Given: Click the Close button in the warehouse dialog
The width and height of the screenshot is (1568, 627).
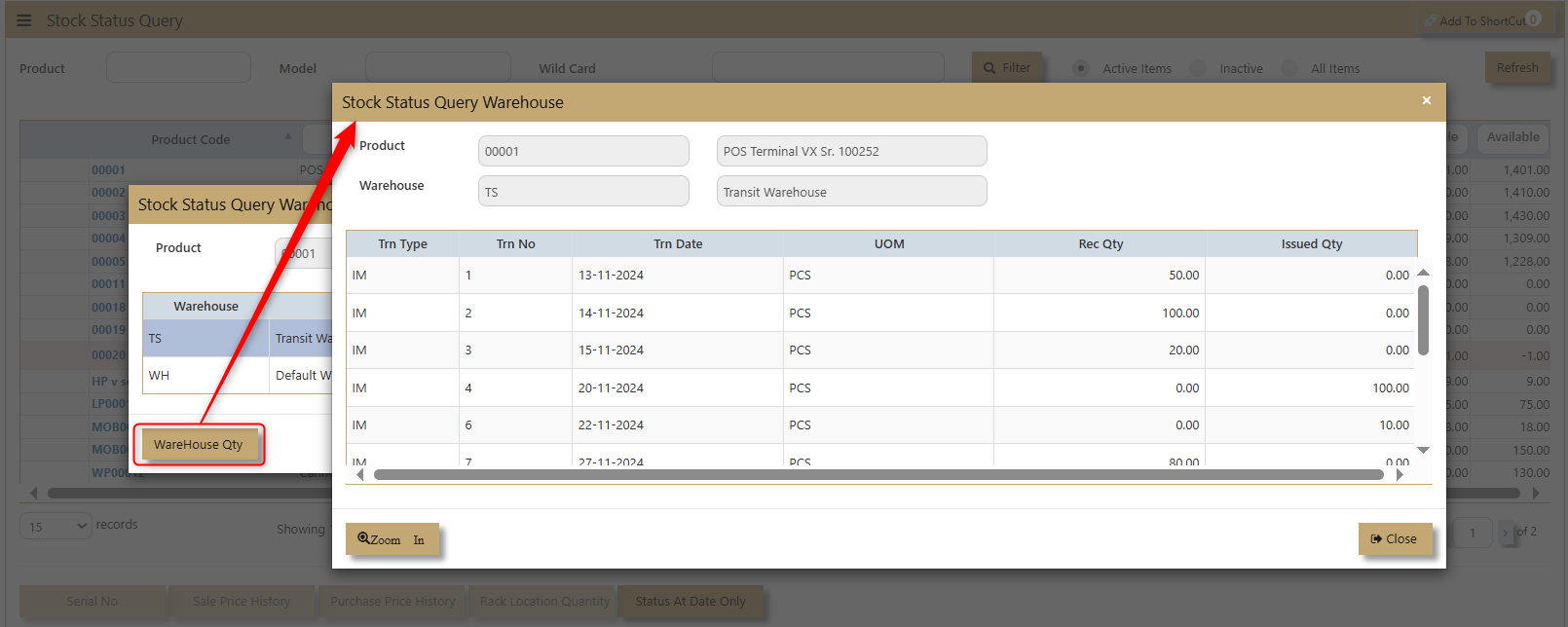Looking at the screenshot, I should [1395, 538].
